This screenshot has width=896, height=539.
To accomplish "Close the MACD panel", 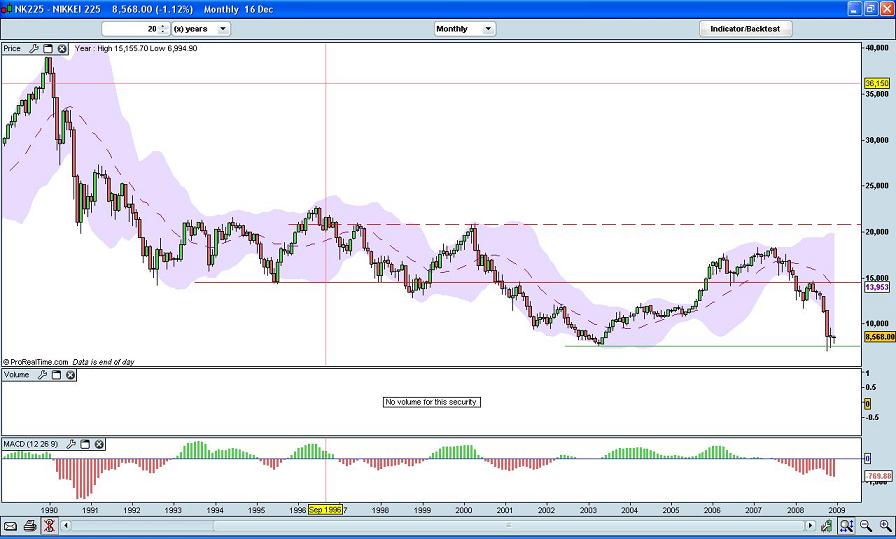I will coord(99,444).
